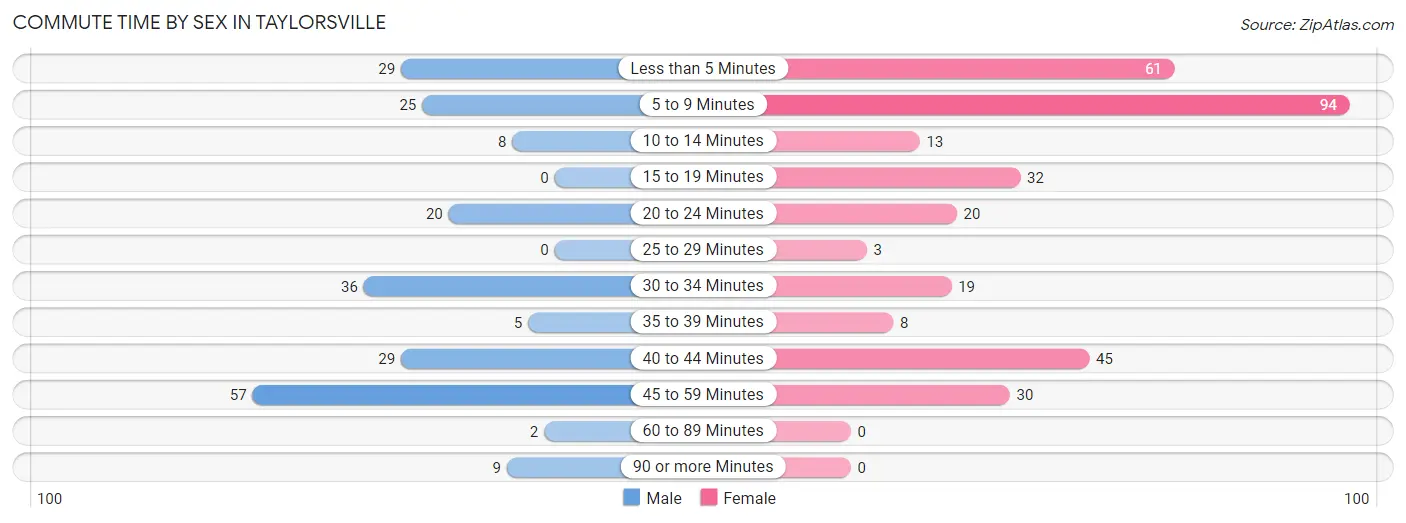This screenshot has height=523, width=1406.
Task: Click the Male legend color swatch
Action: tap(632, 498)
